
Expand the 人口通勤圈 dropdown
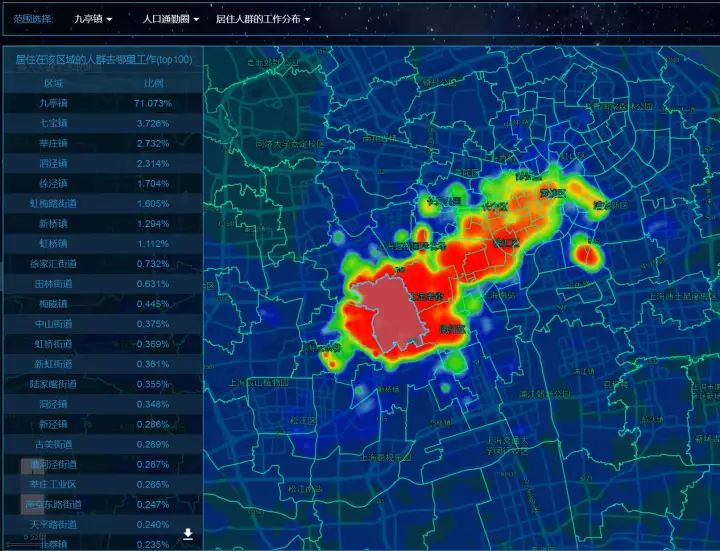(170, 19)
